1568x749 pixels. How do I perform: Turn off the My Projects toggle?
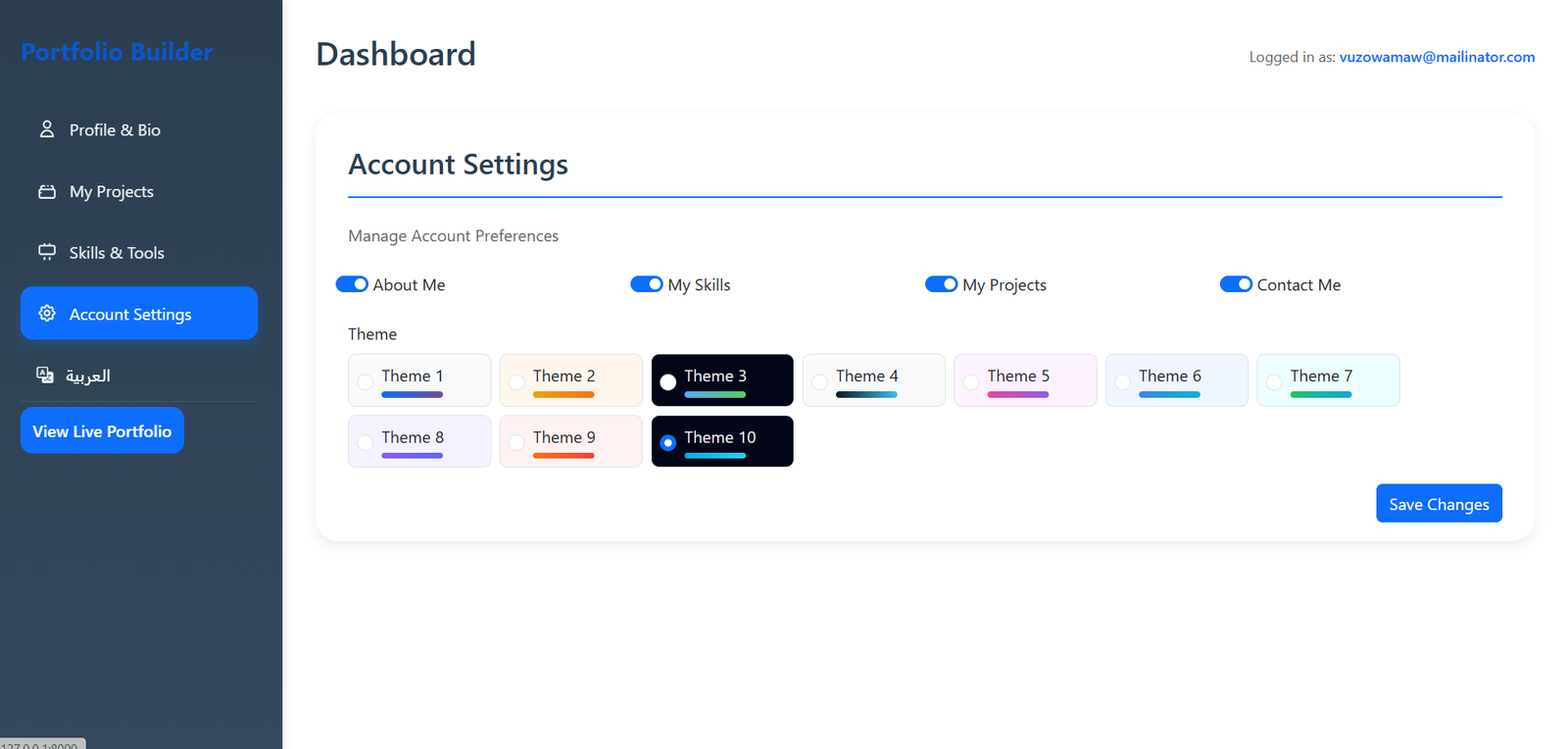pos(941,284)
